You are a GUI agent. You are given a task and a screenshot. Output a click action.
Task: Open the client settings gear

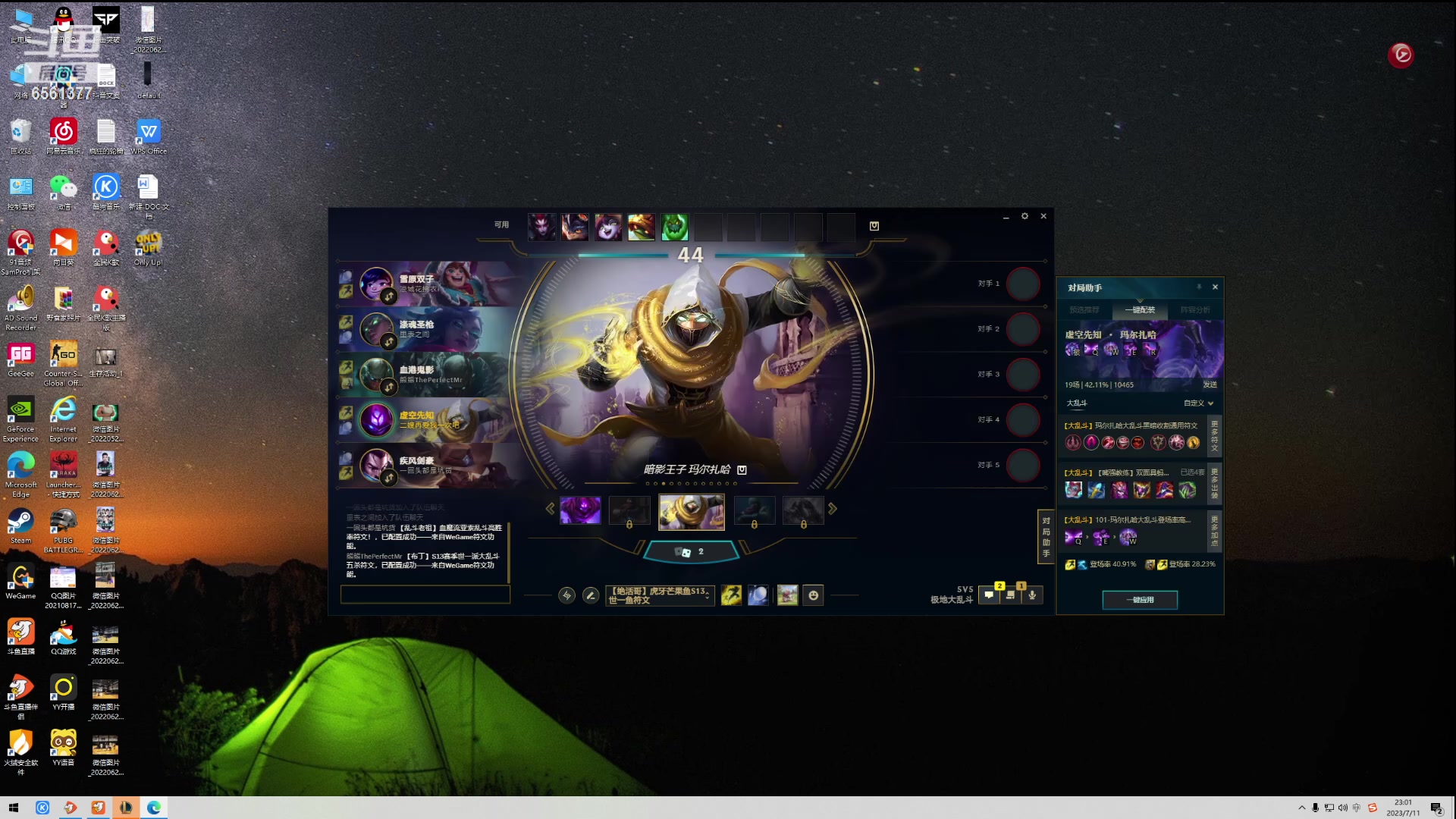(1025, 216)
